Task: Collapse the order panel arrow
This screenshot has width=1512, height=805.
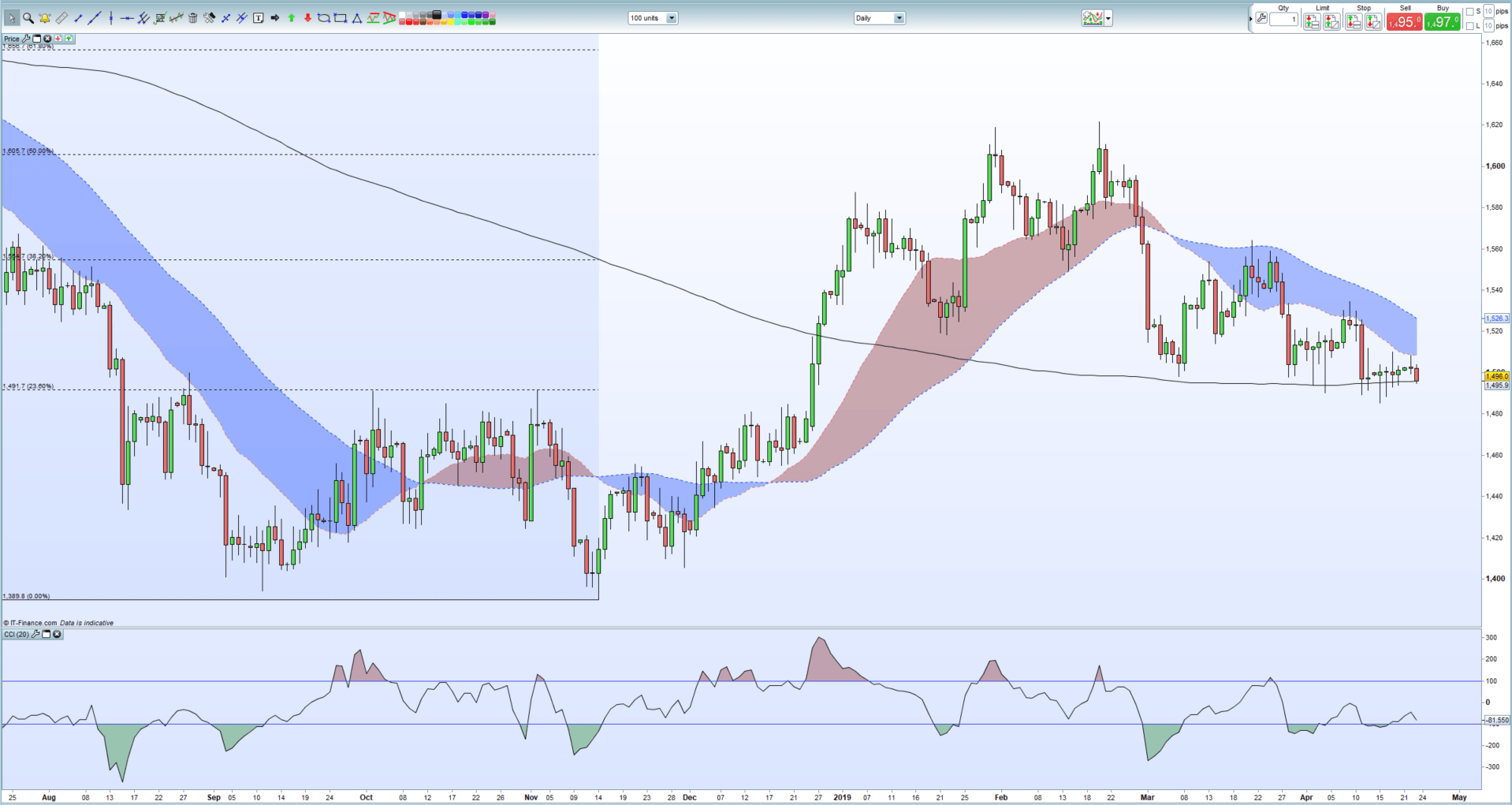Action: (x=1251, y=19)
